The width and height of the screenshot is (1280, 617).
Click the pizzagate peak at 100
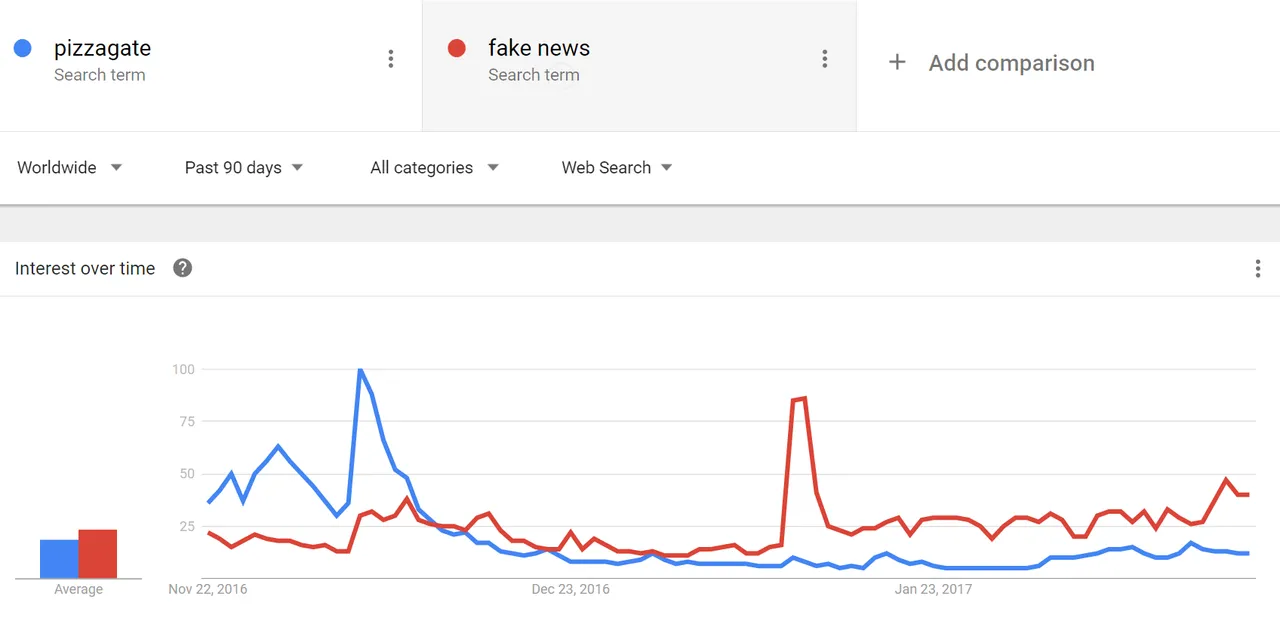tap(360, 370)
